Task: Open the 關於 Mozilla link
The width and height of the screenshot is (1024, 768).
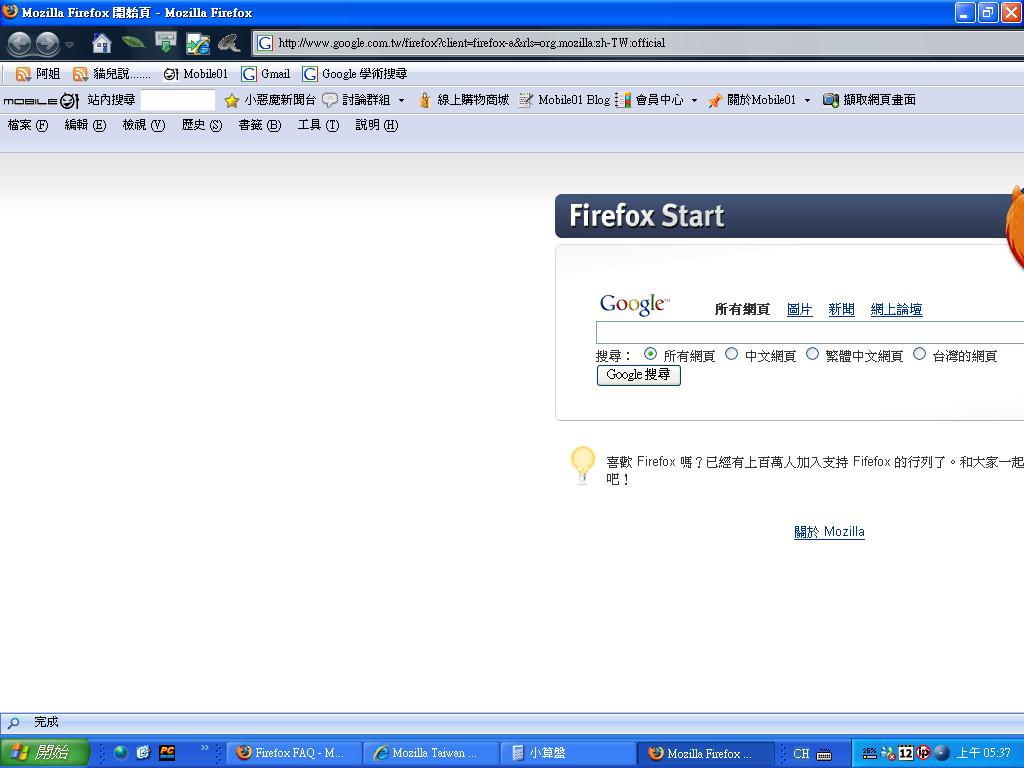Action: tap(829, 532)
